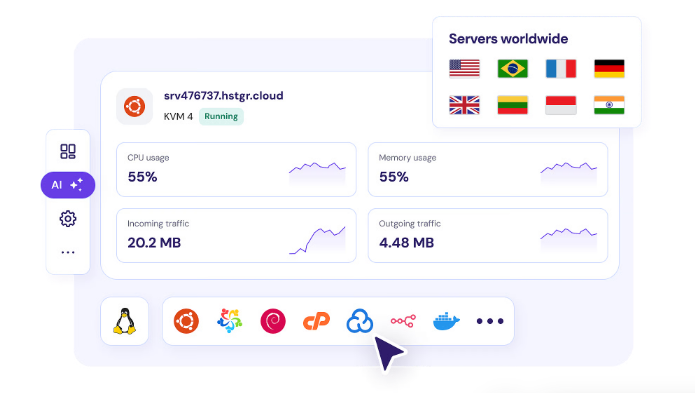Open settings gear in sidebar
The height and width of the screenshot is (393, 695).
tap(68, 218)
